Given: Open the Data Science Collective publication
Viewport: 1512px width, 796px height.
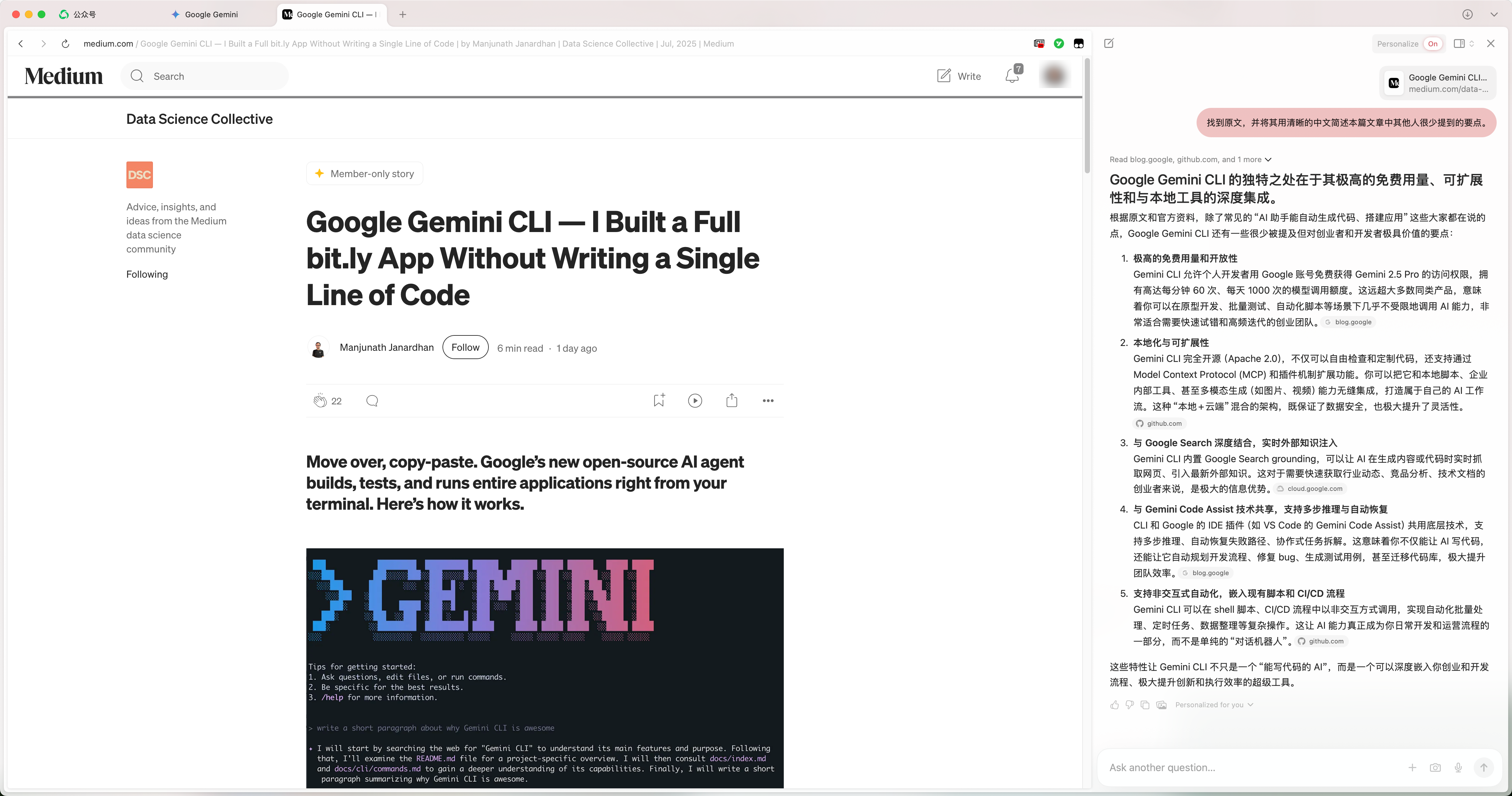Looking at the screenshot, I should (199, 119).
